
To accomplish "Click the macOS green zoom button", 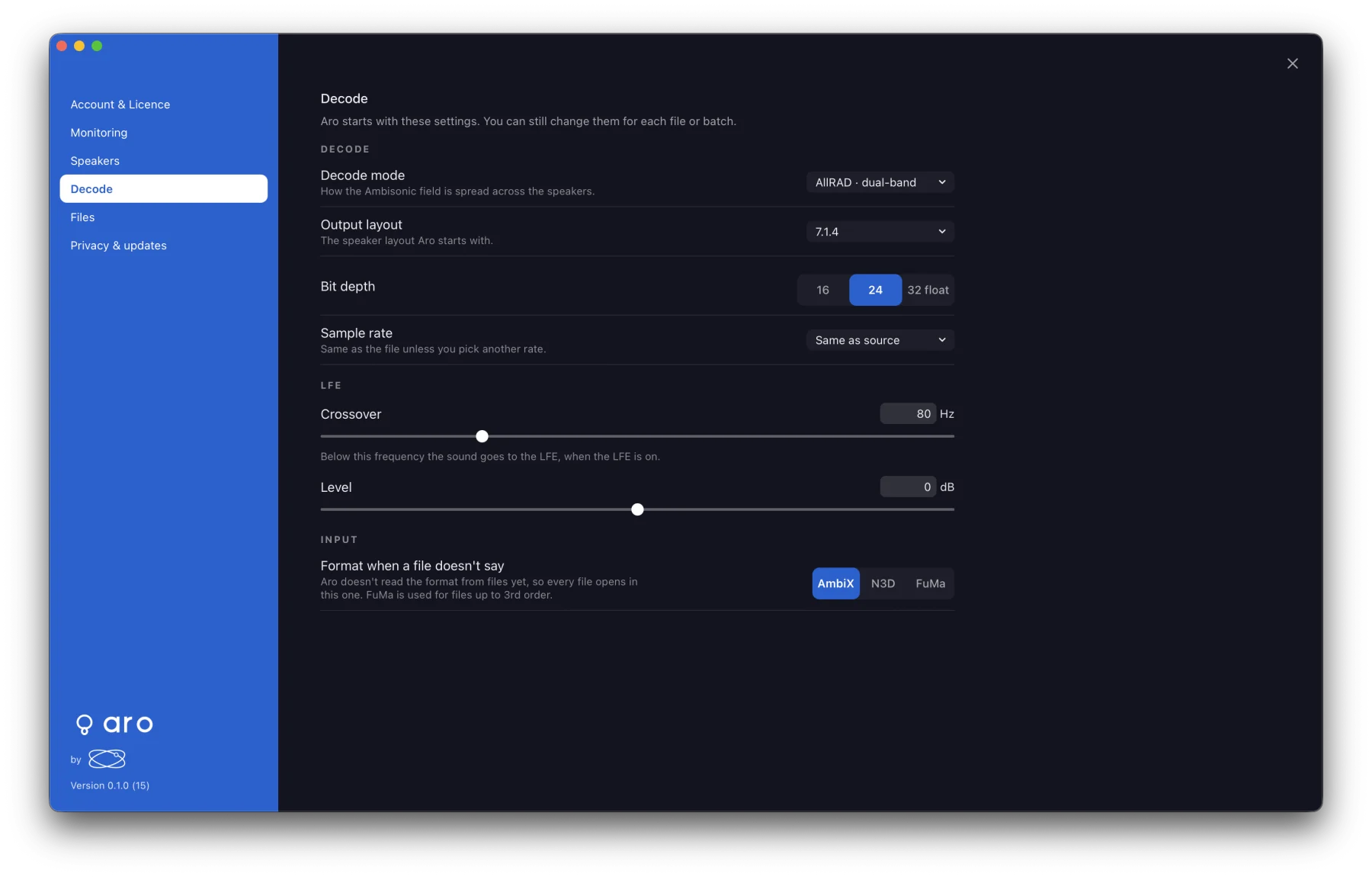I will pos(97,46).
